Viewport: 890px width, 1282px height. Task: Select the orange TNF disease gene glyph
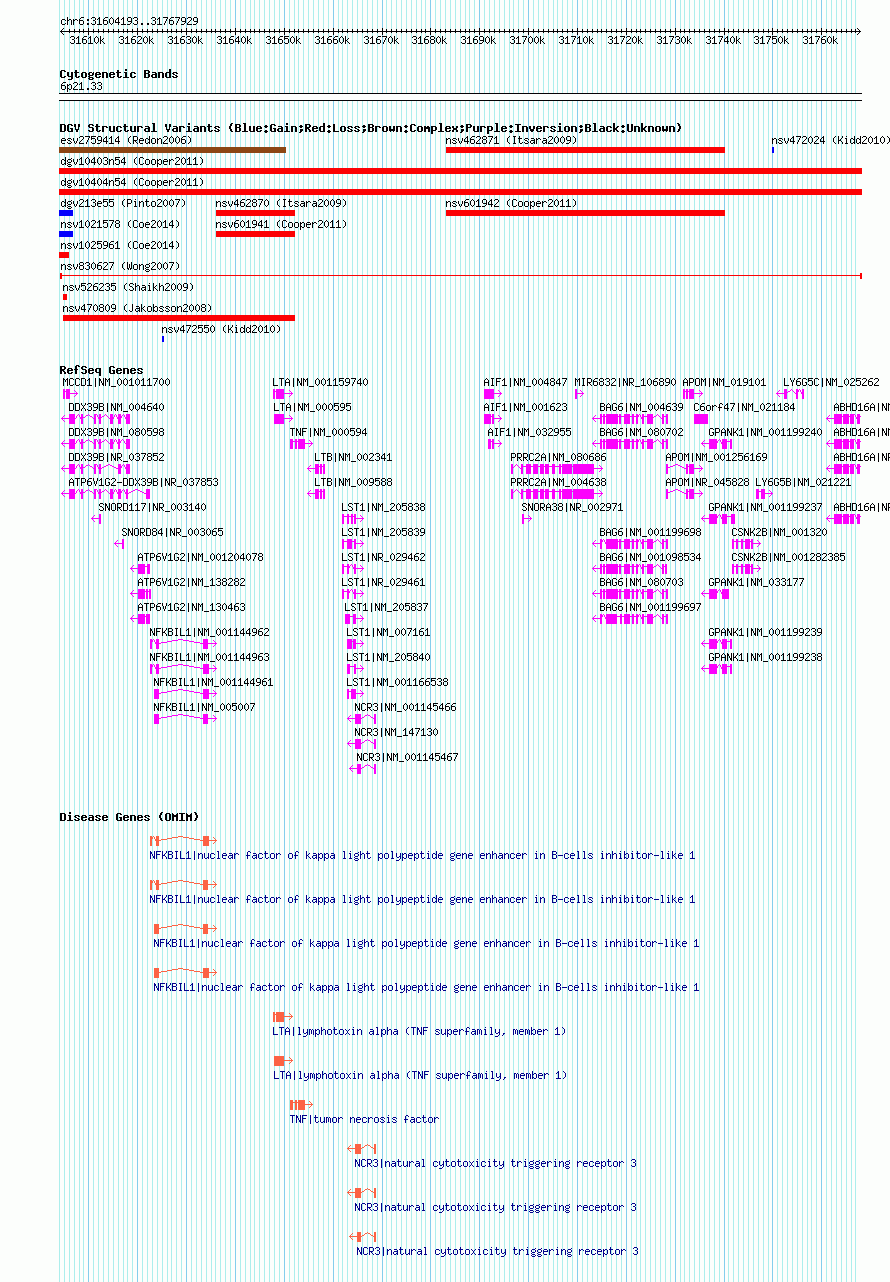300,1104
